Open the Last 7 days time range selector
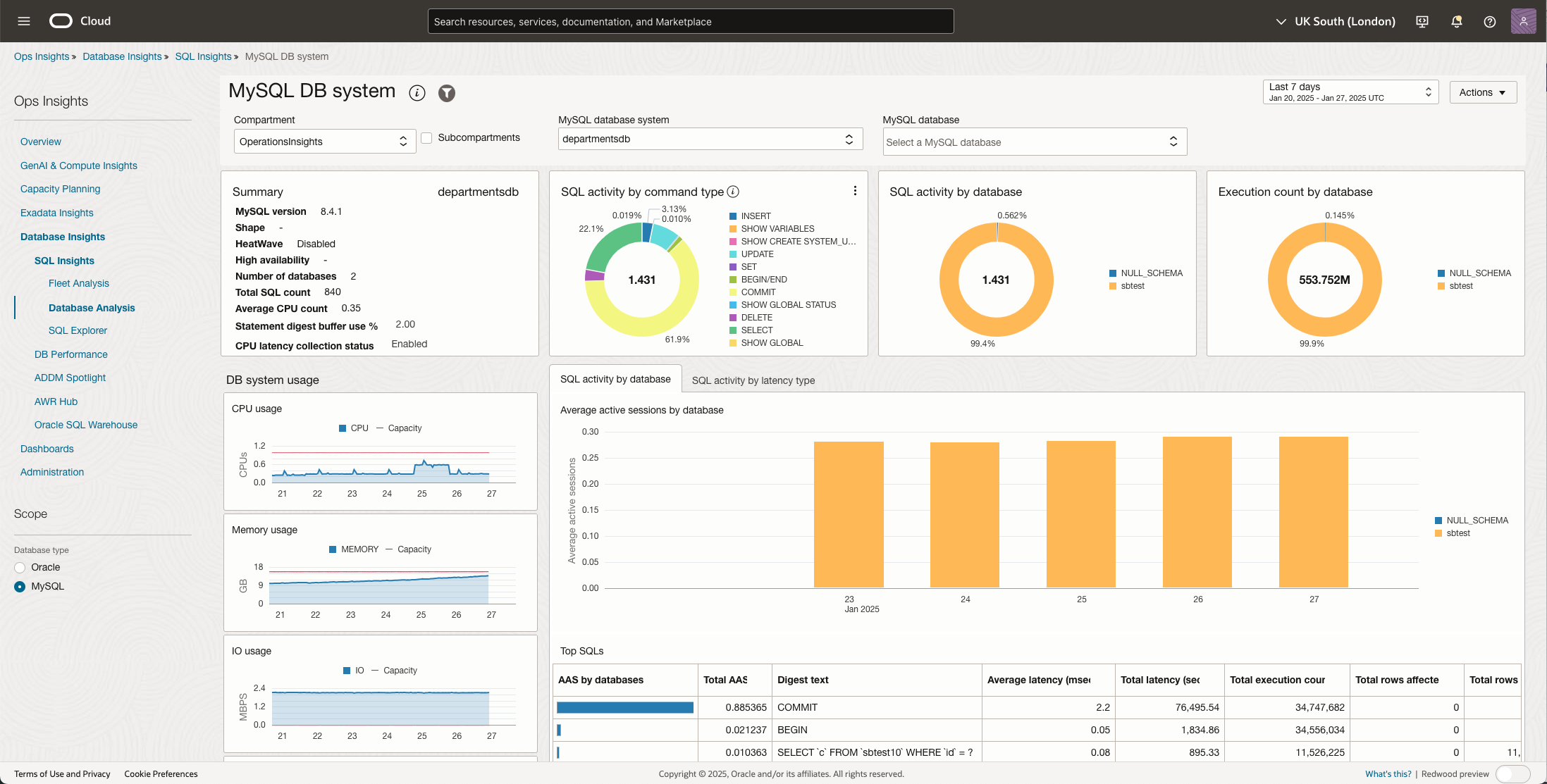The width and height of the screenshot is (1547, 784). (1350, 92)
